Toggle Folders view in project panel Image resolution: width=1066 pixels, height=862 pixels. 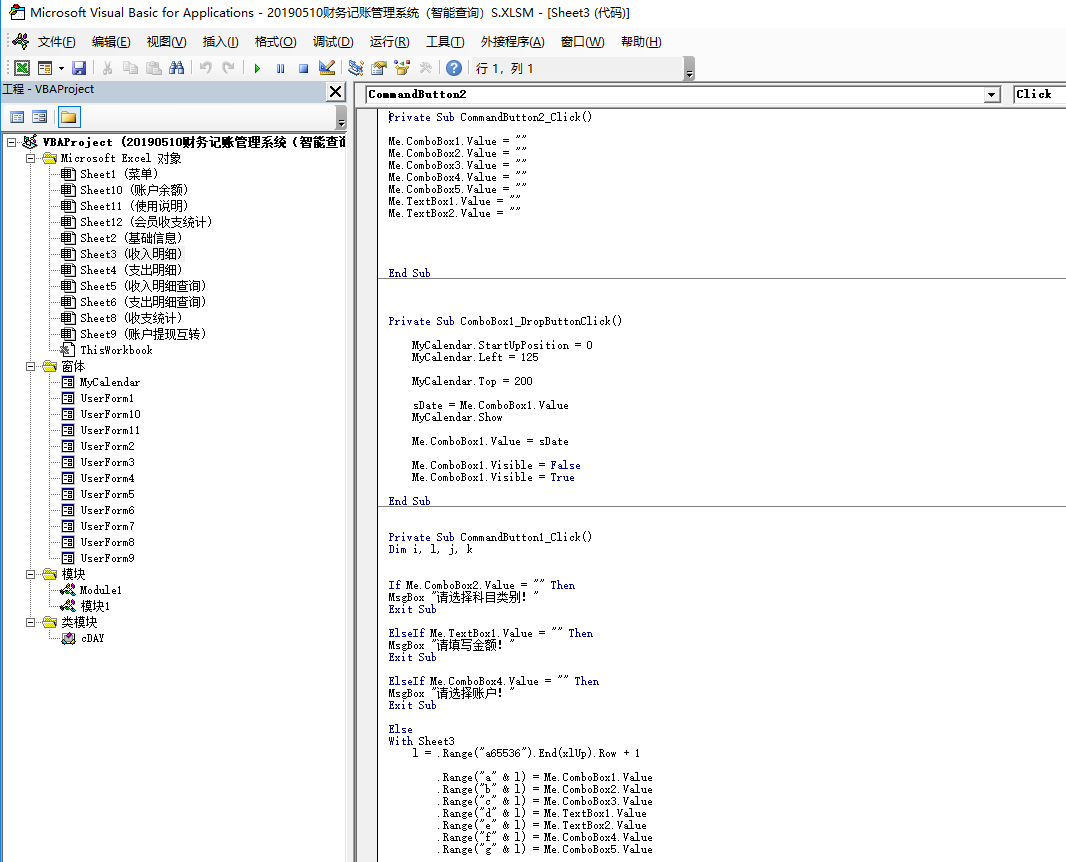69,117
